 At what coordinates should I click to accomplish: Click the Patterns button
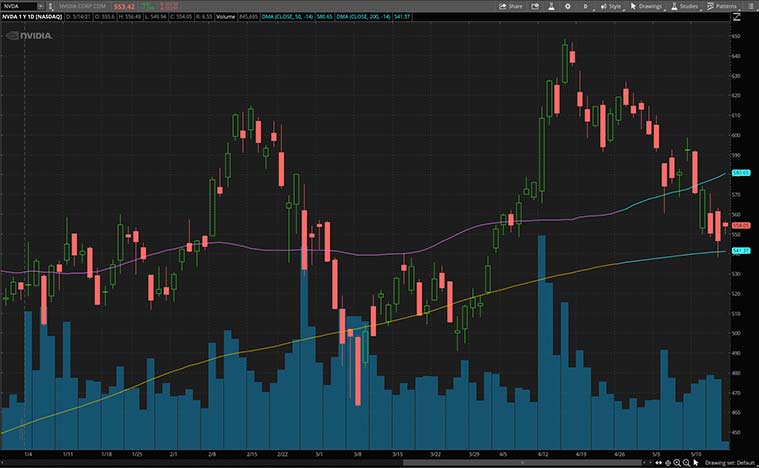click(x=722, y=6)
